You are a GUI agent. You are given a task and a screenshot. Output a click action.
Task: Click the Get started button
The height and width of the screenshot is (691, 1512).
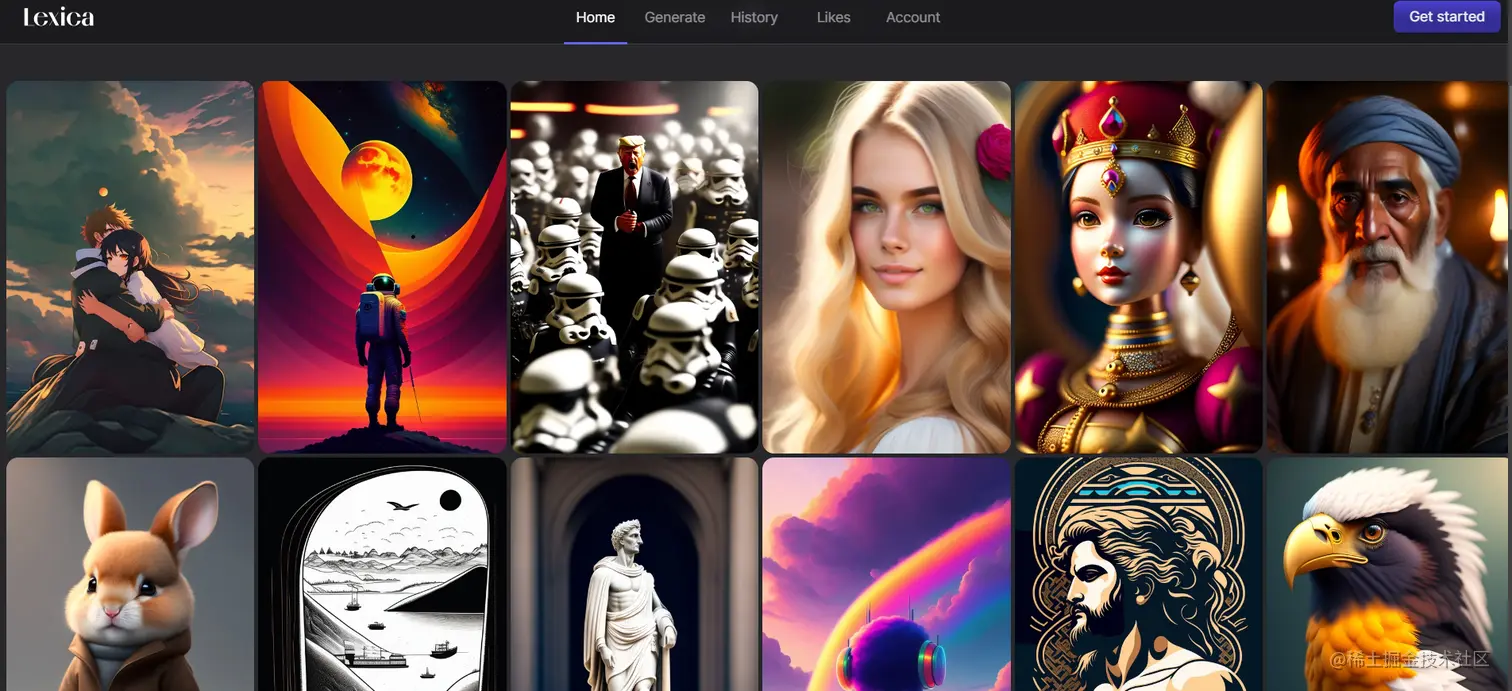tap(1446, 17)
